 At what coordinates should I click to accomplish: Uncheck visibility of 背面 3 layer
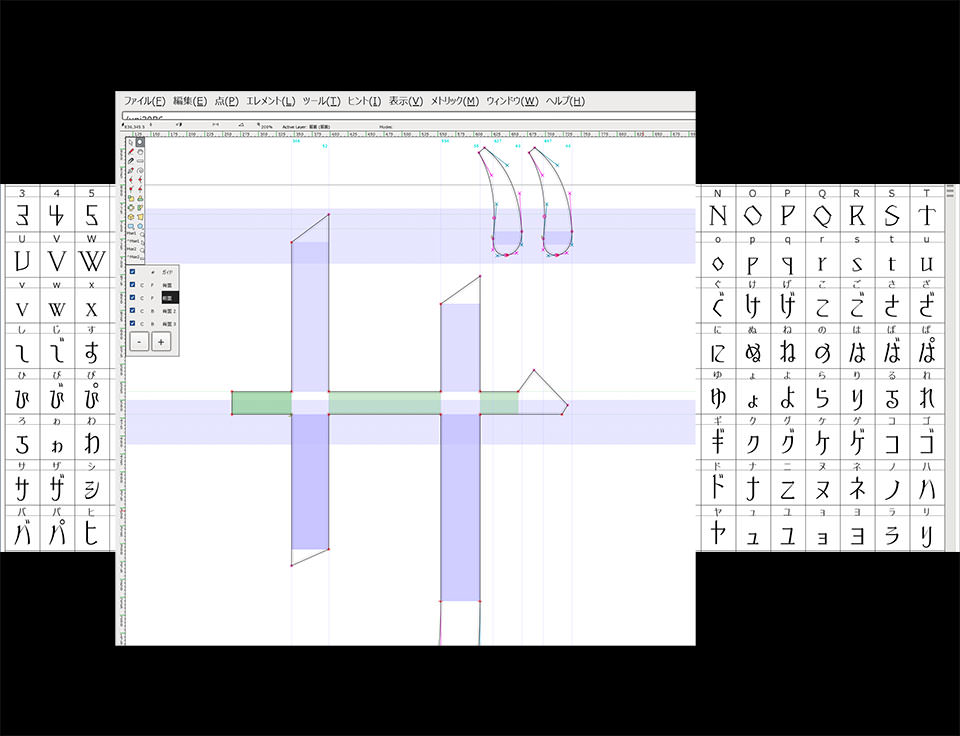click(x=132, y=324)
